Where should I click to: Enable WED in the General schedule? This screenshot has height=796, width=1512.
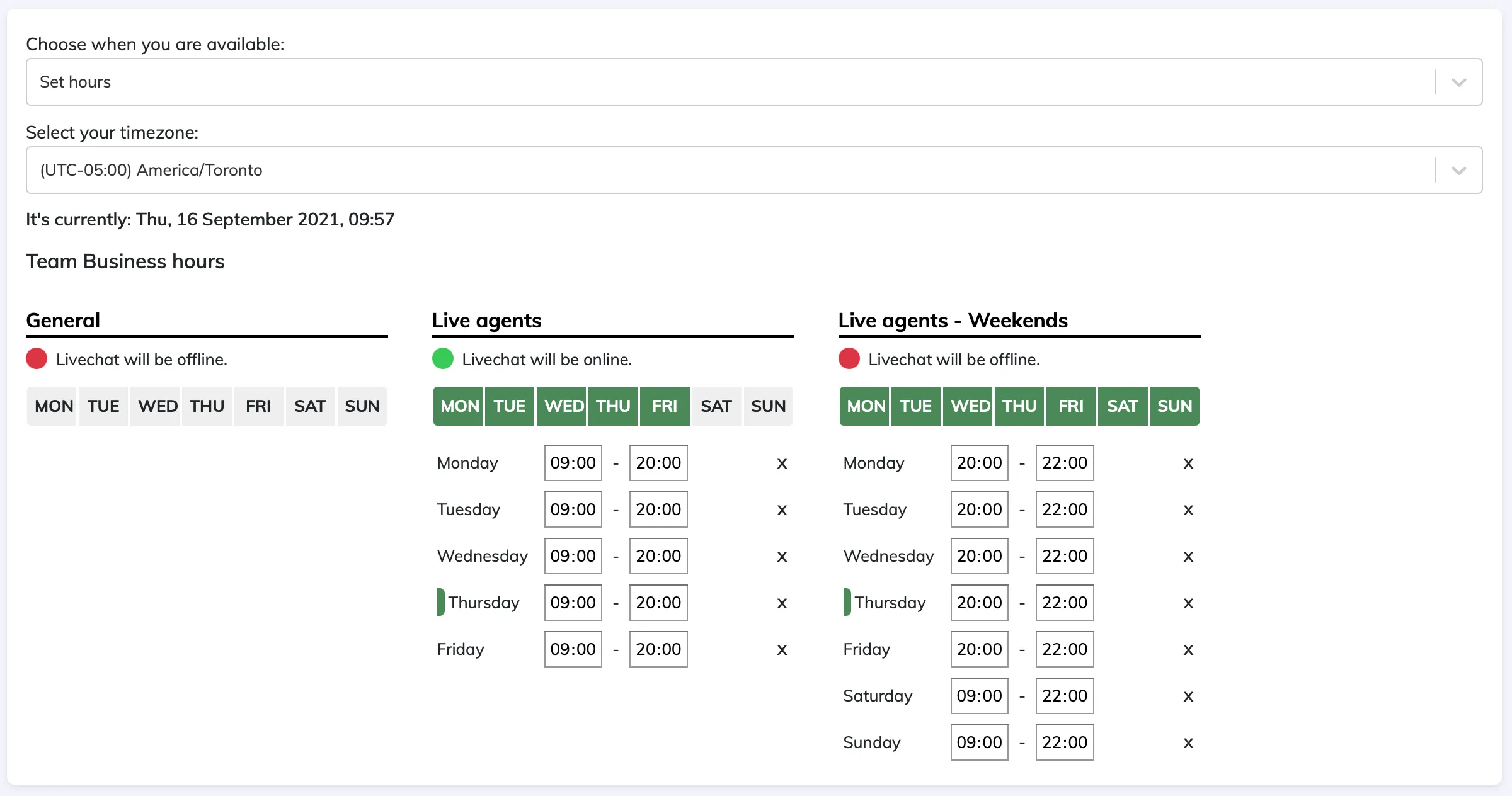click(156, 406)
